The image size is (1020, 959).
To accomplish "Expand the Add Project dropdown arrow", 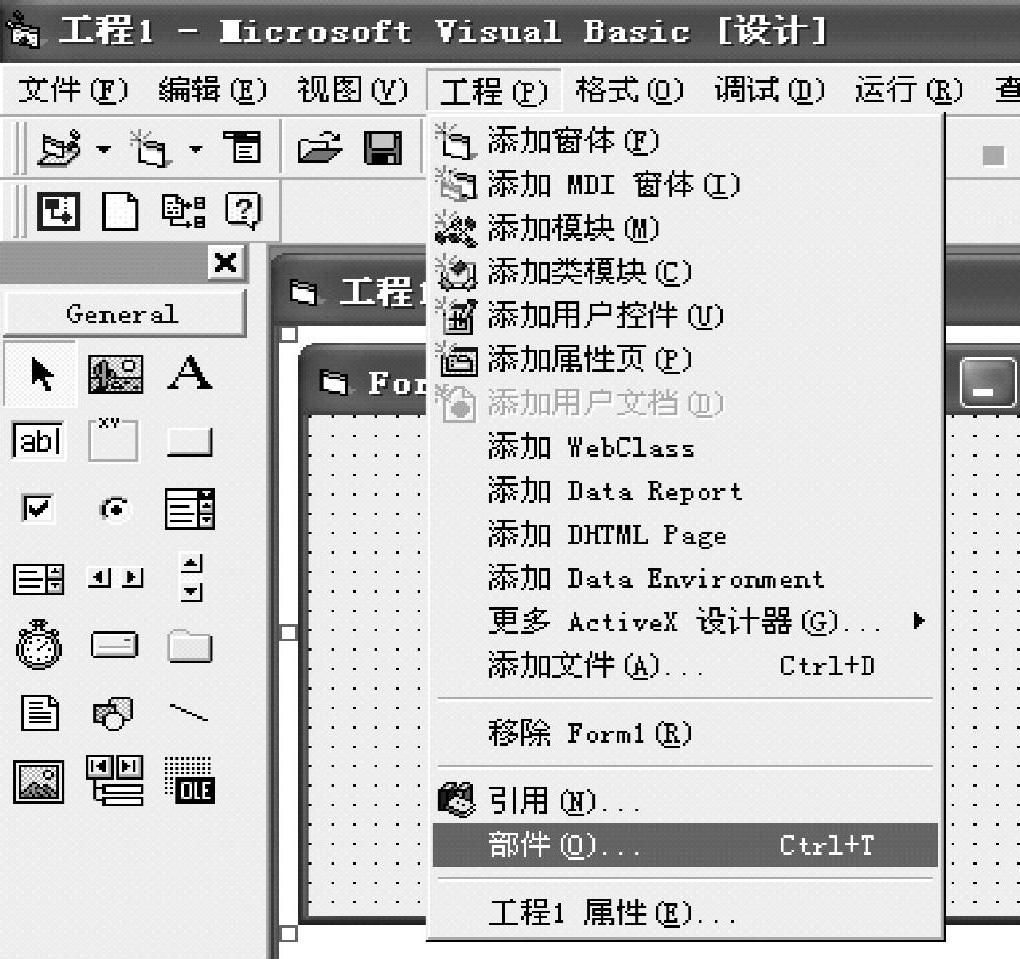I will [x=103, y=149].
